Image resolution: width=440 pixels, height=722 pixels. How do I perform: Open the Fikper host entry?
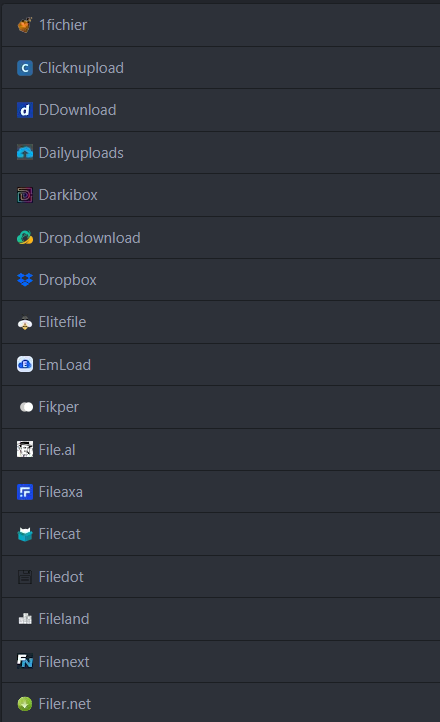point(221,407)
